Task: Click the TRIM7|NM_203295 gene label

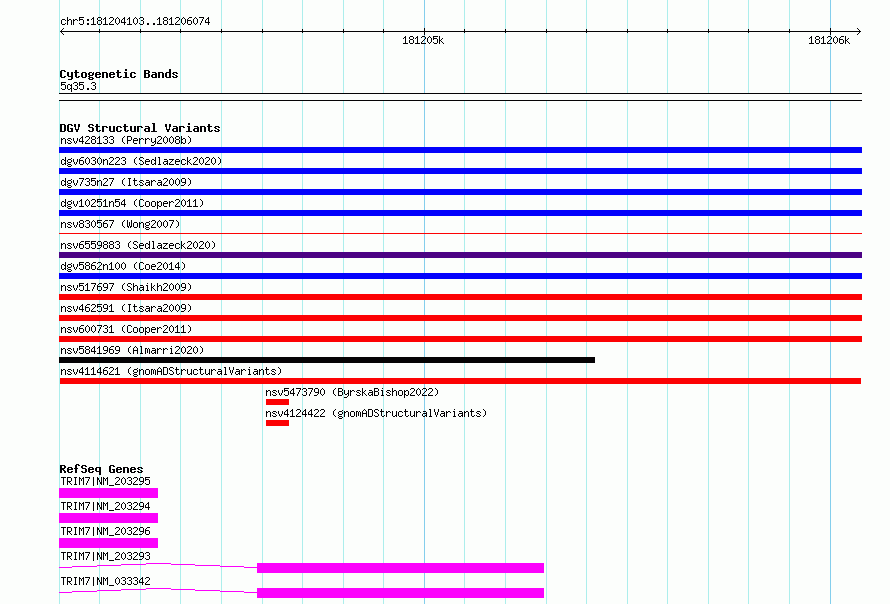Action: coord(106,481)
